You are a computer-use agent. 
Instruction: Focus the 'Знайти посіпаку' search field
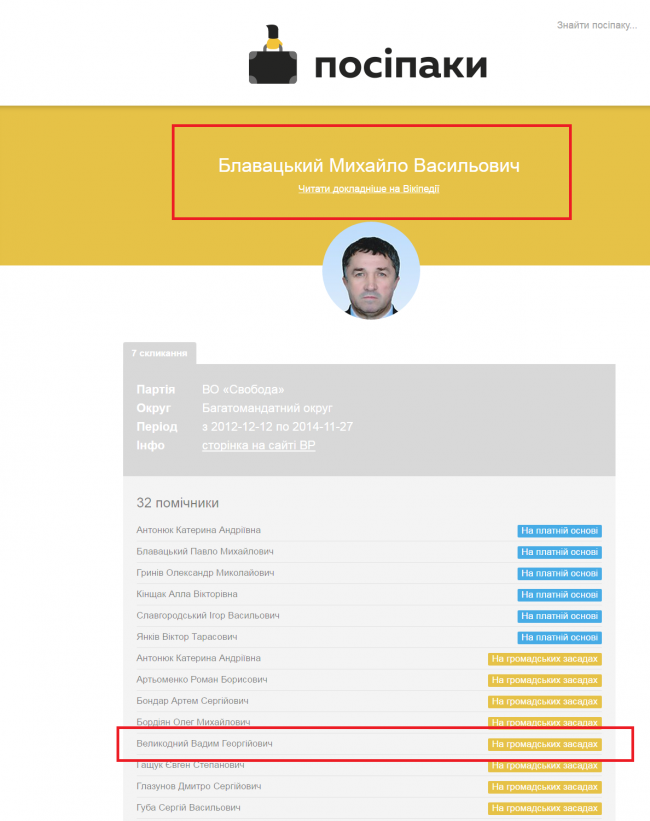596,25
